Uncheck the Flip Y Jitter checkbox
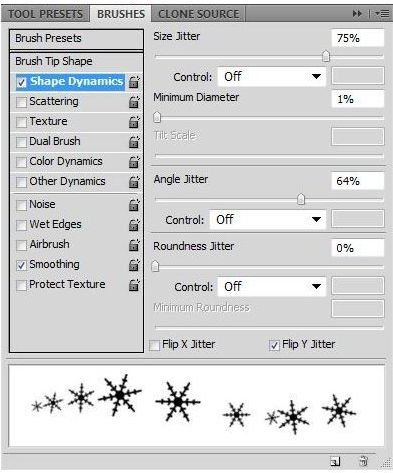Image resolution: width=393 pixels, height=473 pixels. coord(274,345)
